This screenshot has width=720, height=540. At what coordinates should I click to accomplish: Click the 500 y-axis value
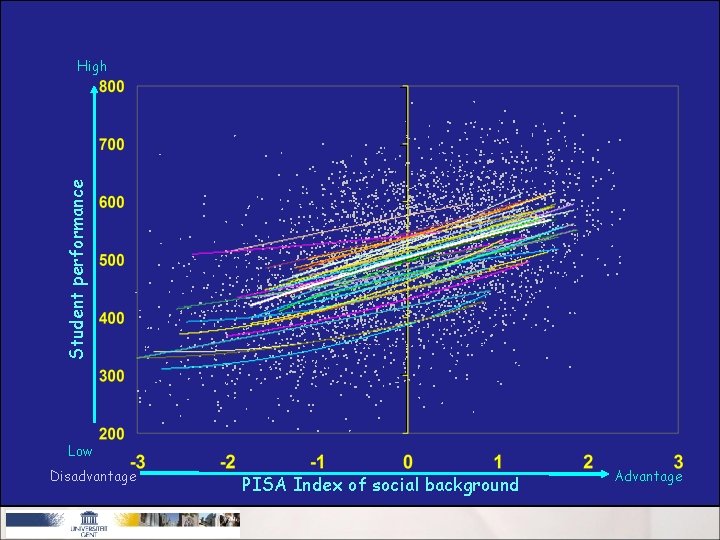(112, 260)
